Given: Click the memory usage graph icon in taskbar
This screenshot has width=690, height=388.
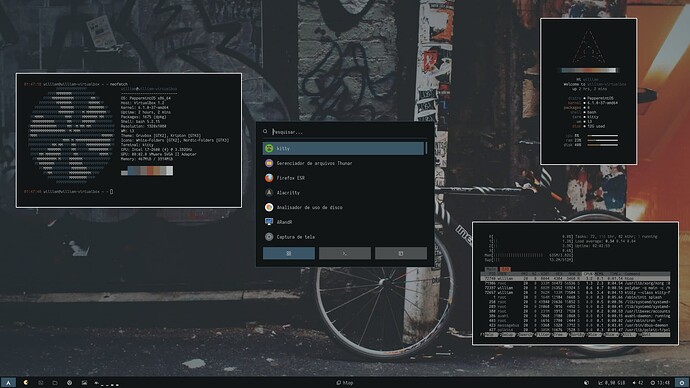Looking at the screenshot, I should (x=601, y=383).
